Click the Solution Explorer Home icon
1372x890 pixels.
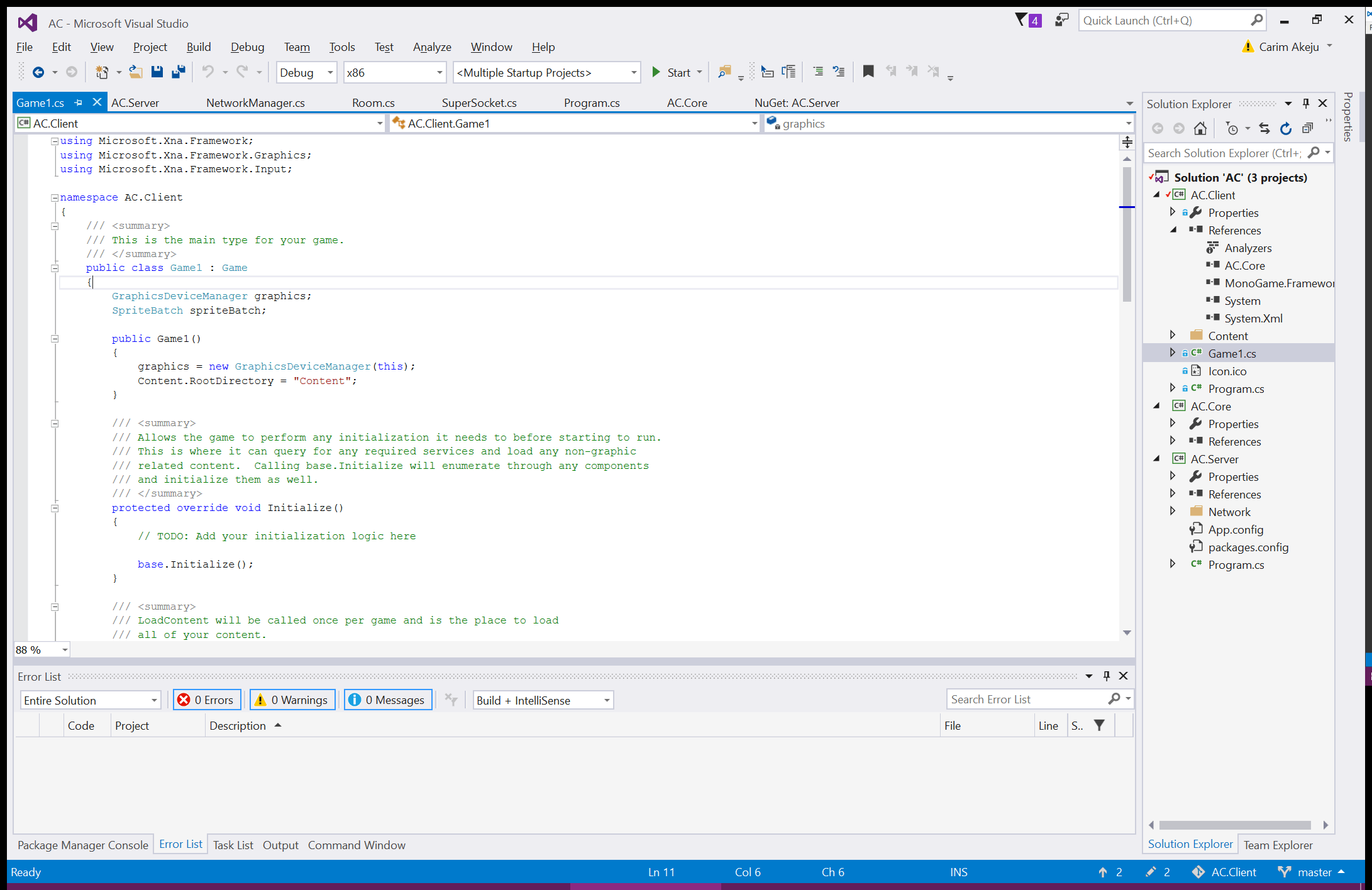[x=1200, y=129]
